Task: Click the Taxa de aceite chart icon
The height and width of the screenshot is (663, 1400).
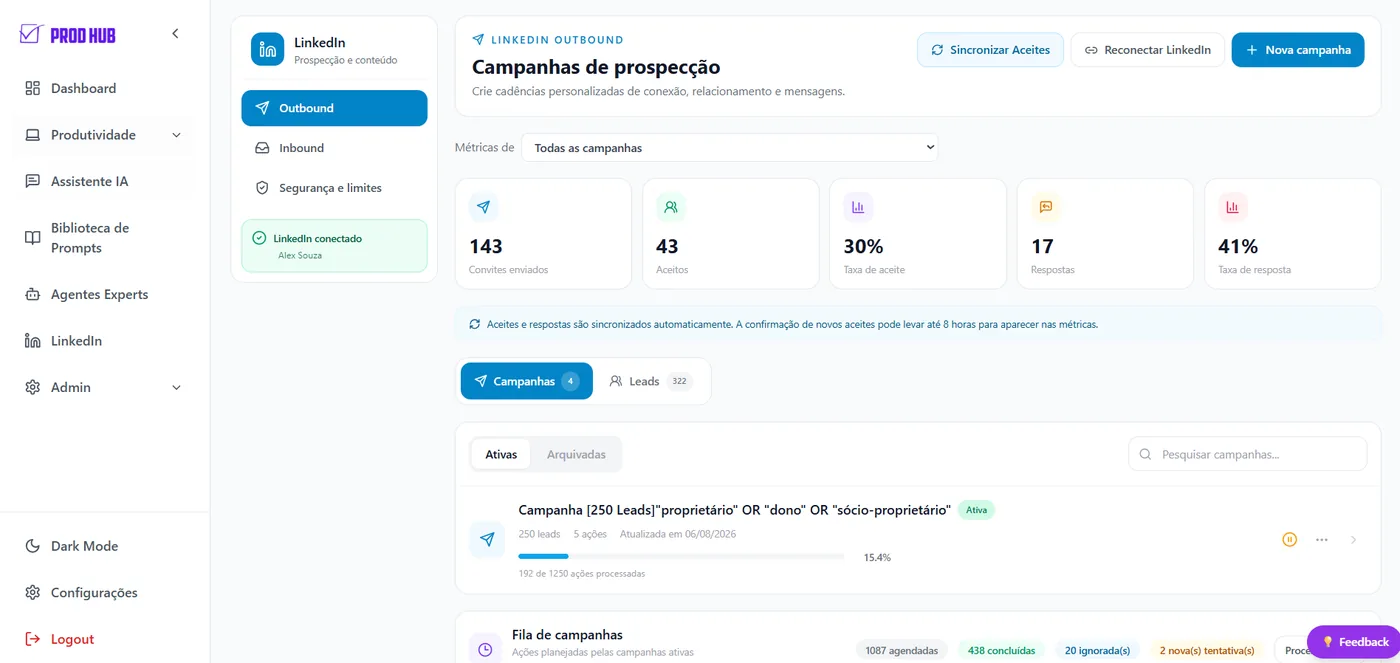Action: 858,207
